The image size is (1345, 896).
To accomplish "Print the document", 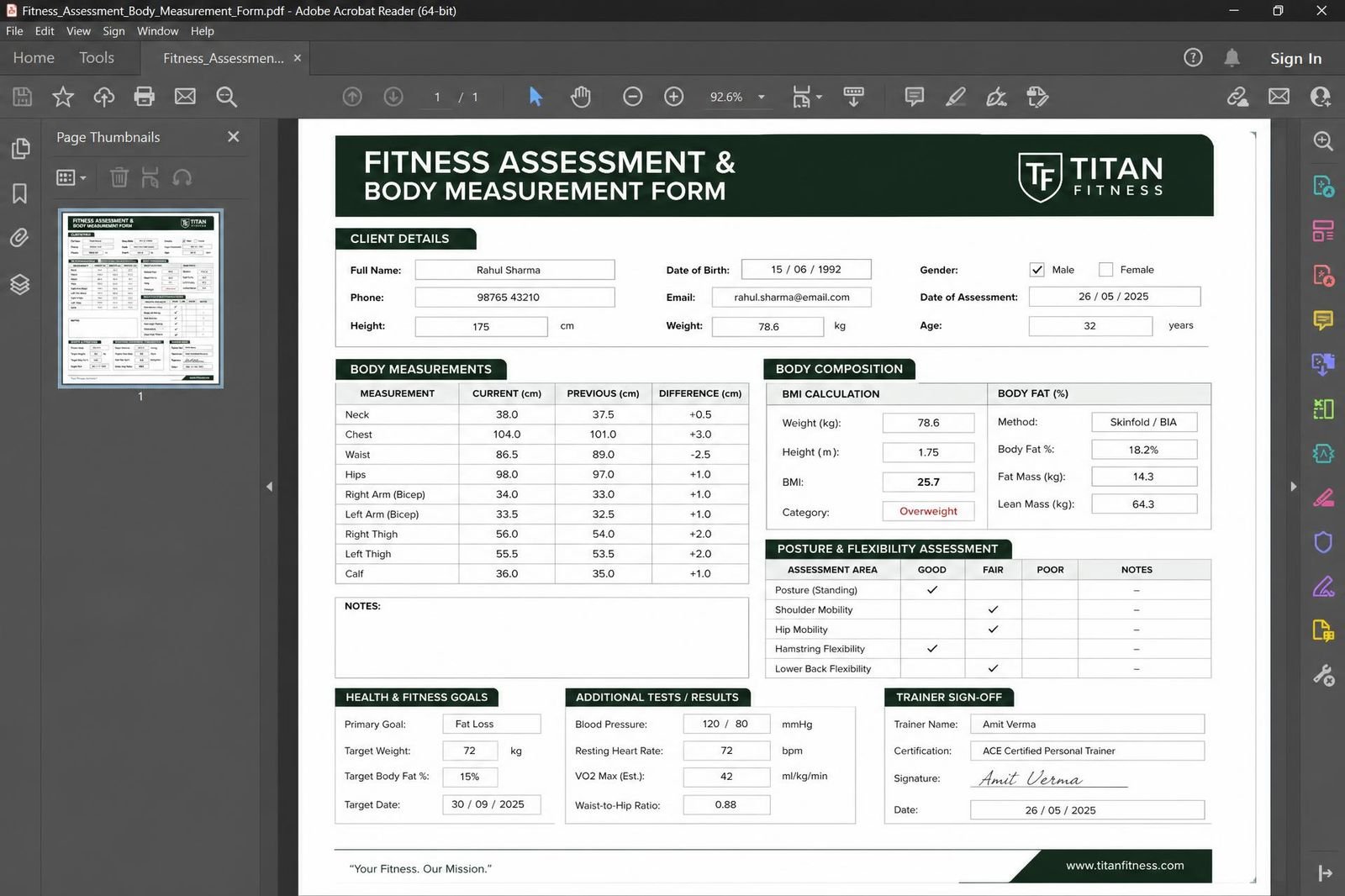I will 145,97.
